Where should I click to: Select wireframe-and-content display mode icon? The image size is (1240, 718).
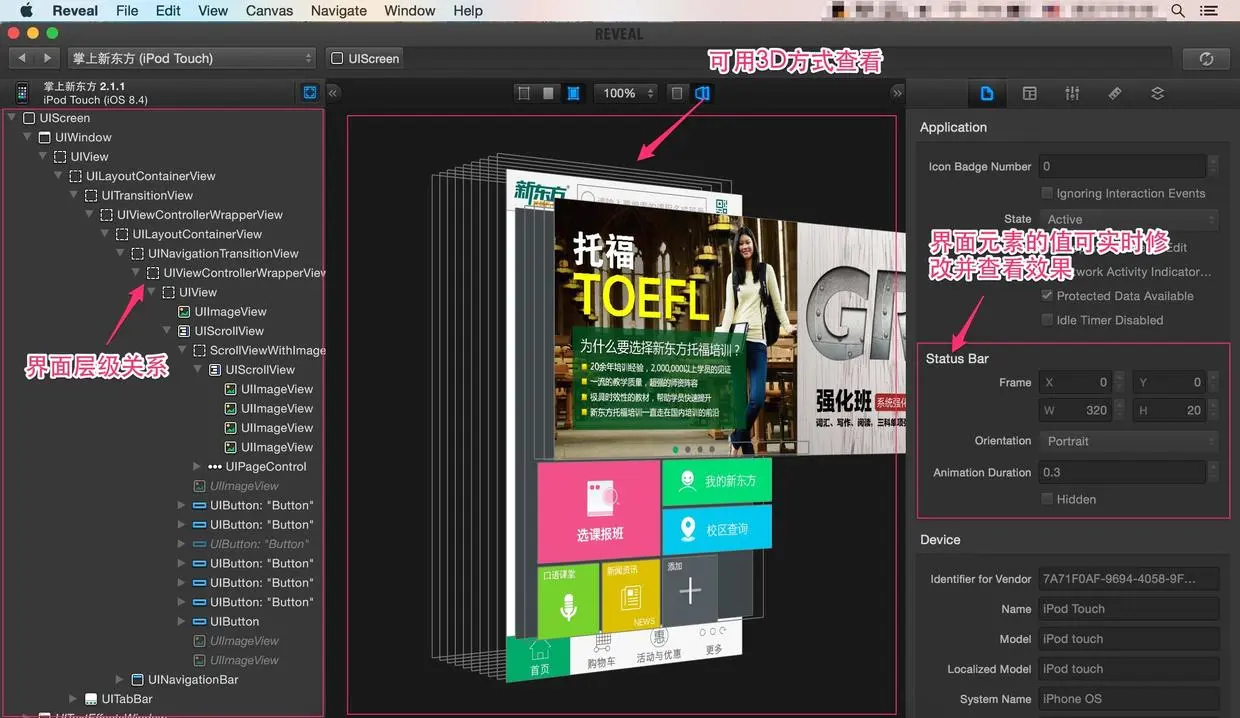(x=573, y=93)
